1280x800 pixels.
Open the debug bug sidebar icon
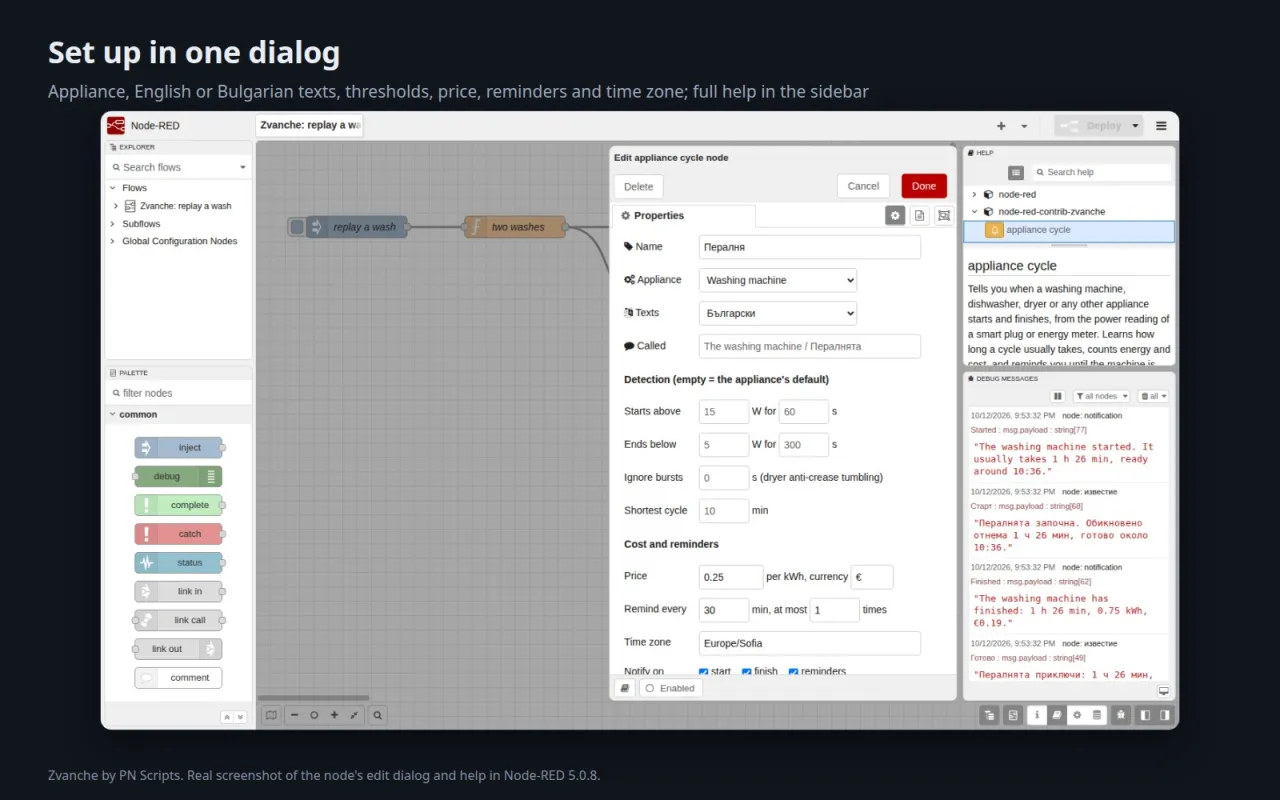(1122, 715)
